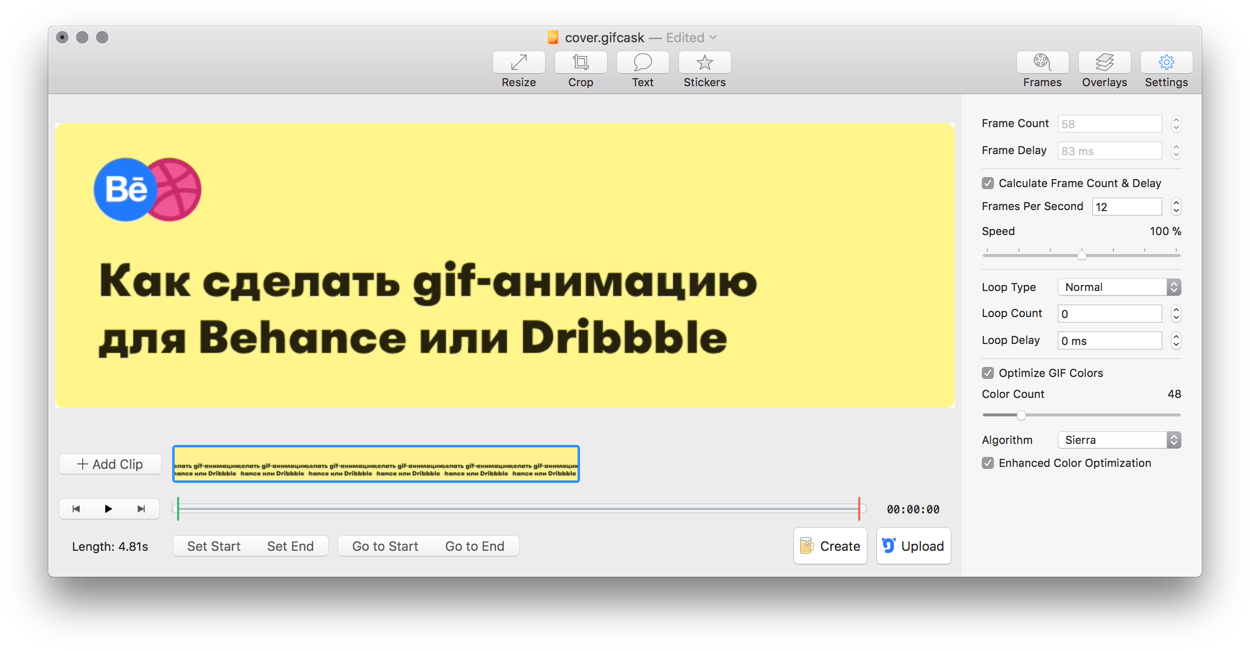Viewport: 1250px width, 651px height.
Task: Uncheck Enhanced Color Optimization
Action: (987, 463)
